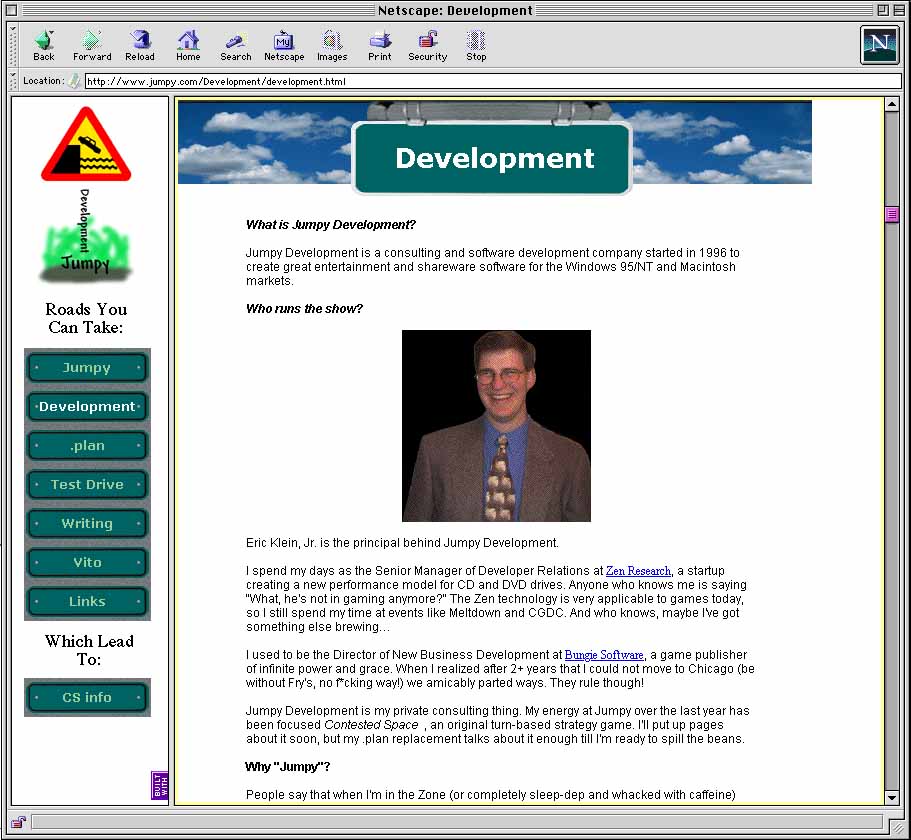
Task: Click the Back toolbar icon
Action: pyautogui.click(x=44, y=45)
